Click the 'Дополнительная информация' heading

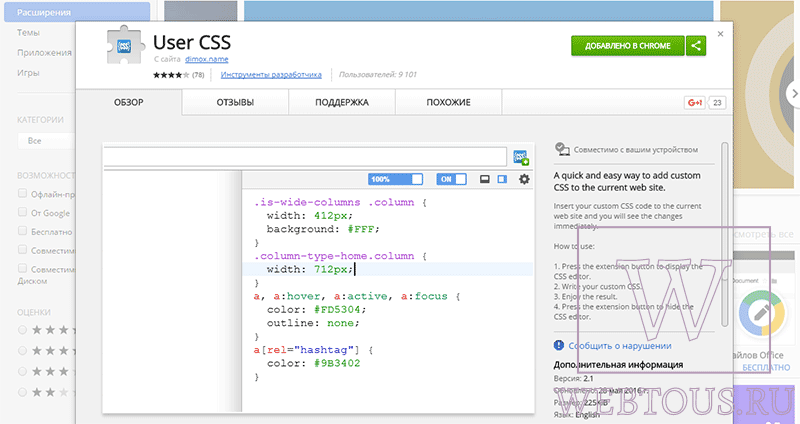pyautogui.click(x=618, y=365)
